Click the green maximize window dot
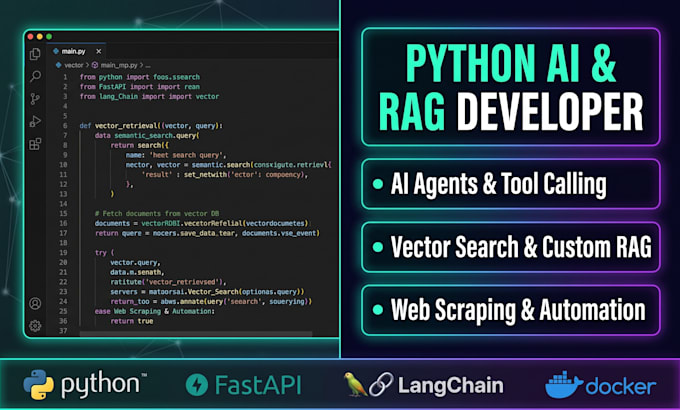The height and width of the screenshot is (410, 680). coord(49,36)
